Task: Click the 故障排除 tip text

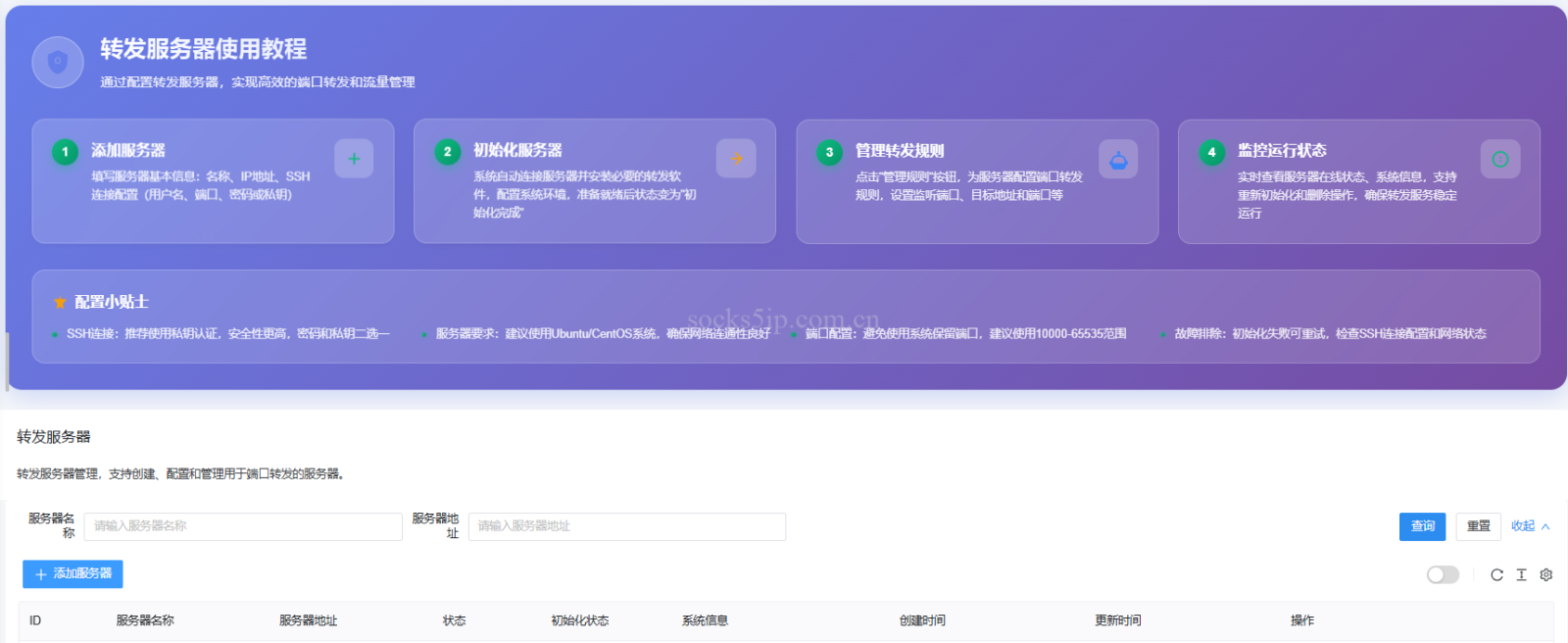Action: point(1330,334)
